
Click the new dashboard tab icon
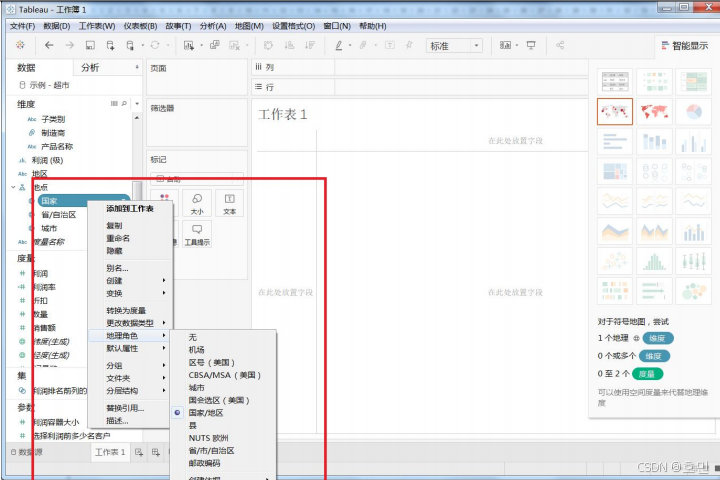(156, 452)
